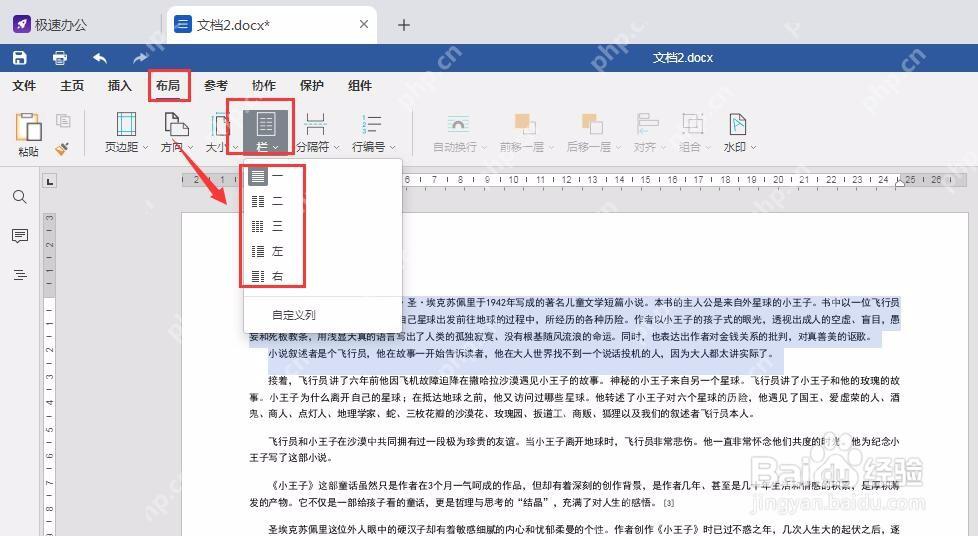
Task: Expand the 栏 dropdown arrow
Action: pyautogui.click(x=276, y=148)
